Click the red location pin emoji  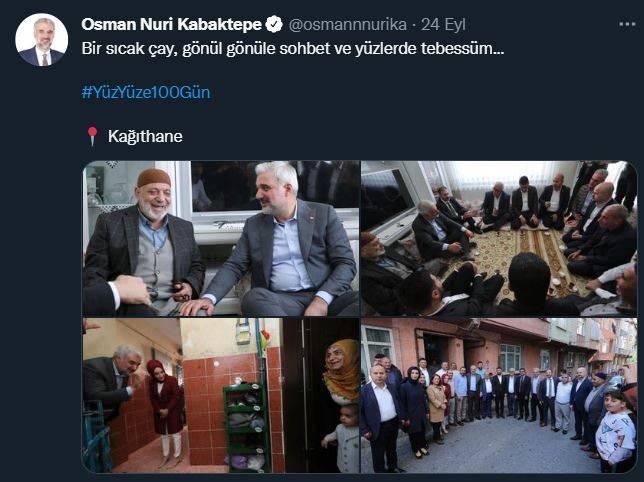[x=92, y=136]
